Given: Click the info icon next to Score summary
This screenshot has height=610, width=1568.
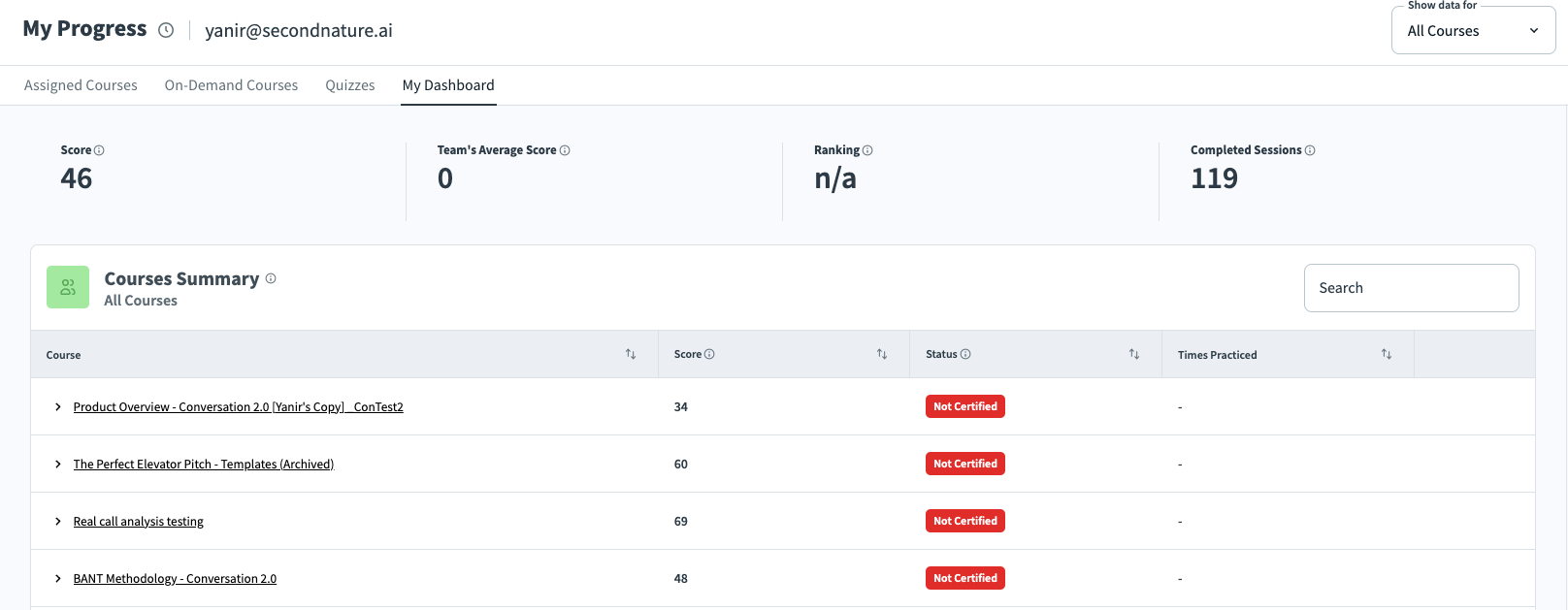Looking at the screenshot, I should pos(99,150).
